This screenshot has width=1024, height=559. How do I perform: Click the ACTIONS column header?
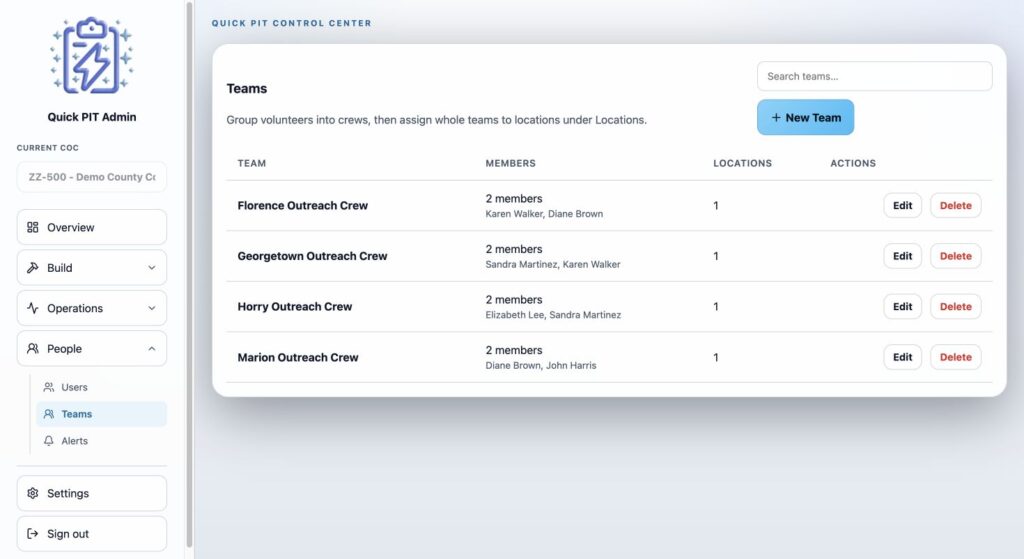pos(853,163)
